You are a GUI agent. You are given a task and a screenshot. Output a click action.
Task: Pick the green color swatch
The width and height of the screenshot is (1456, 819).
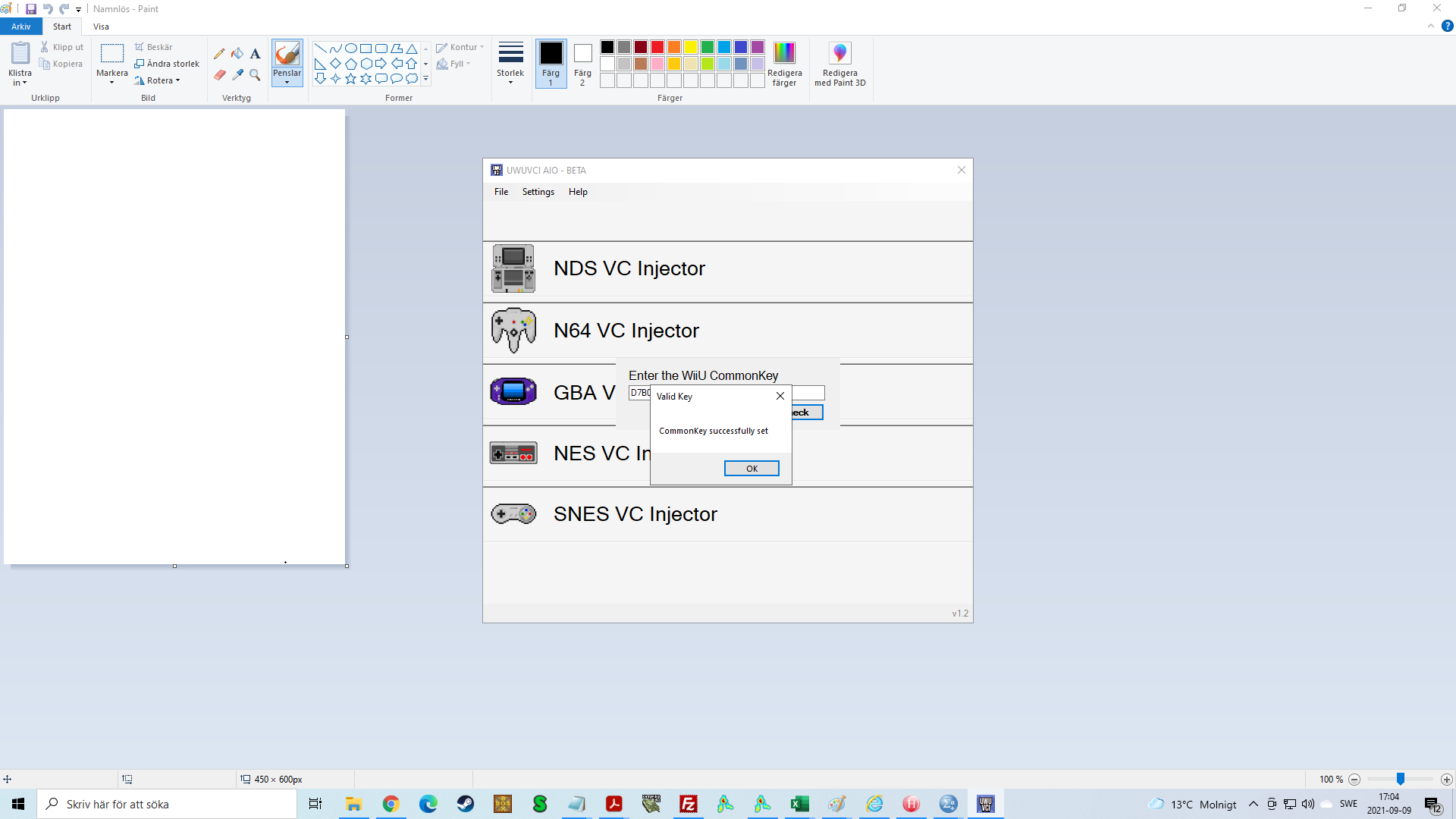pos(708,47)
